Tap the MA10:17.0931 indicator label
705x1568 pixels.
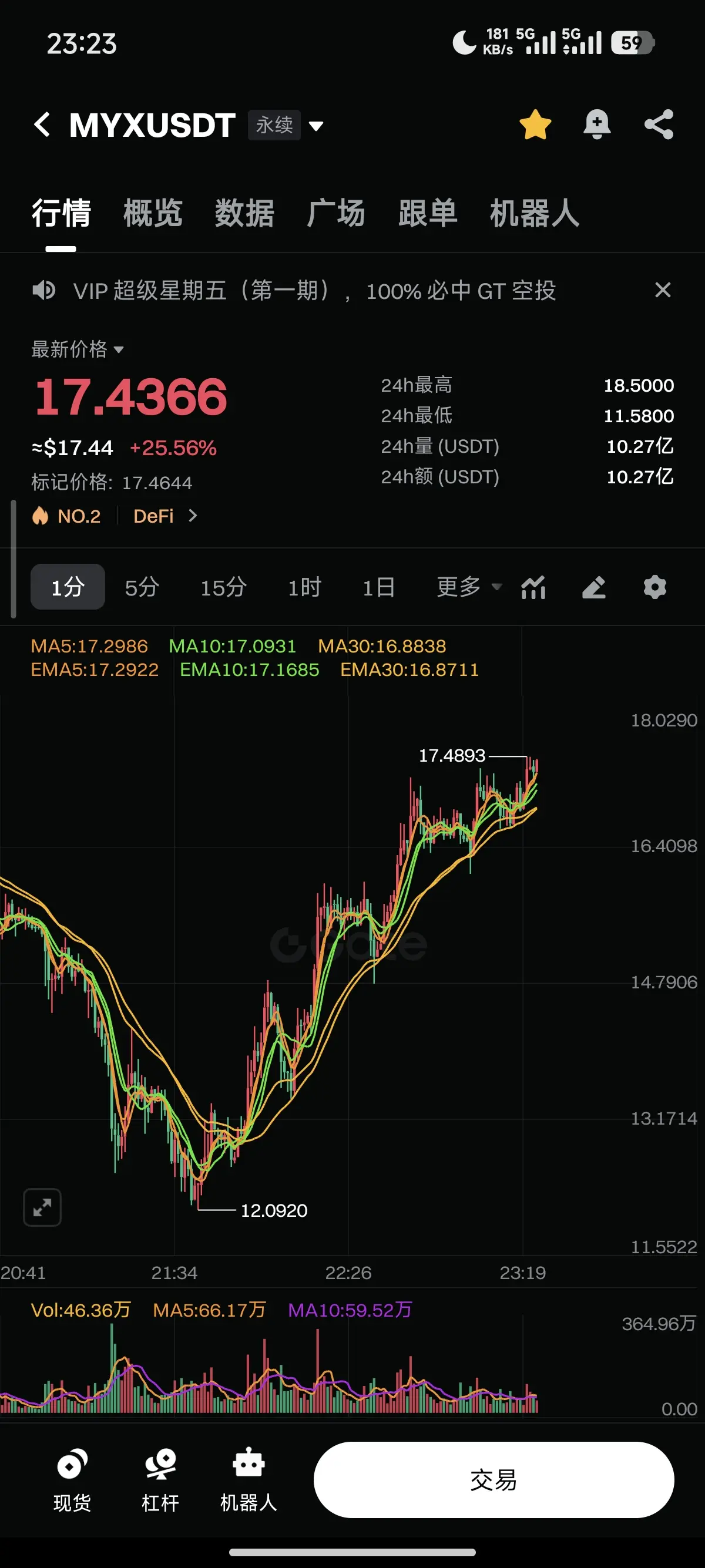click(x=233, y=646)
